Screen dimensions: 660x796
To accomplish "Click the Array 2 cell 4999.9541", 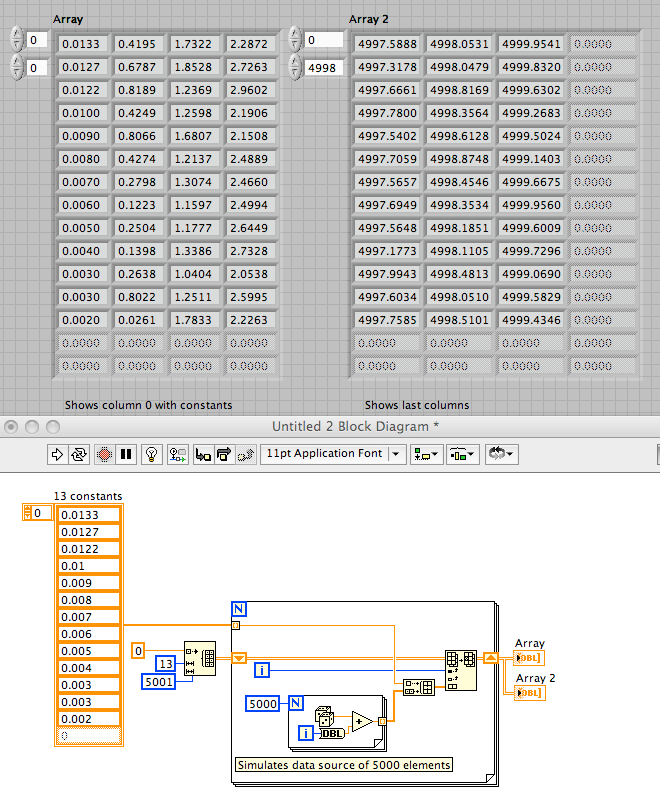I will point(532,44).
